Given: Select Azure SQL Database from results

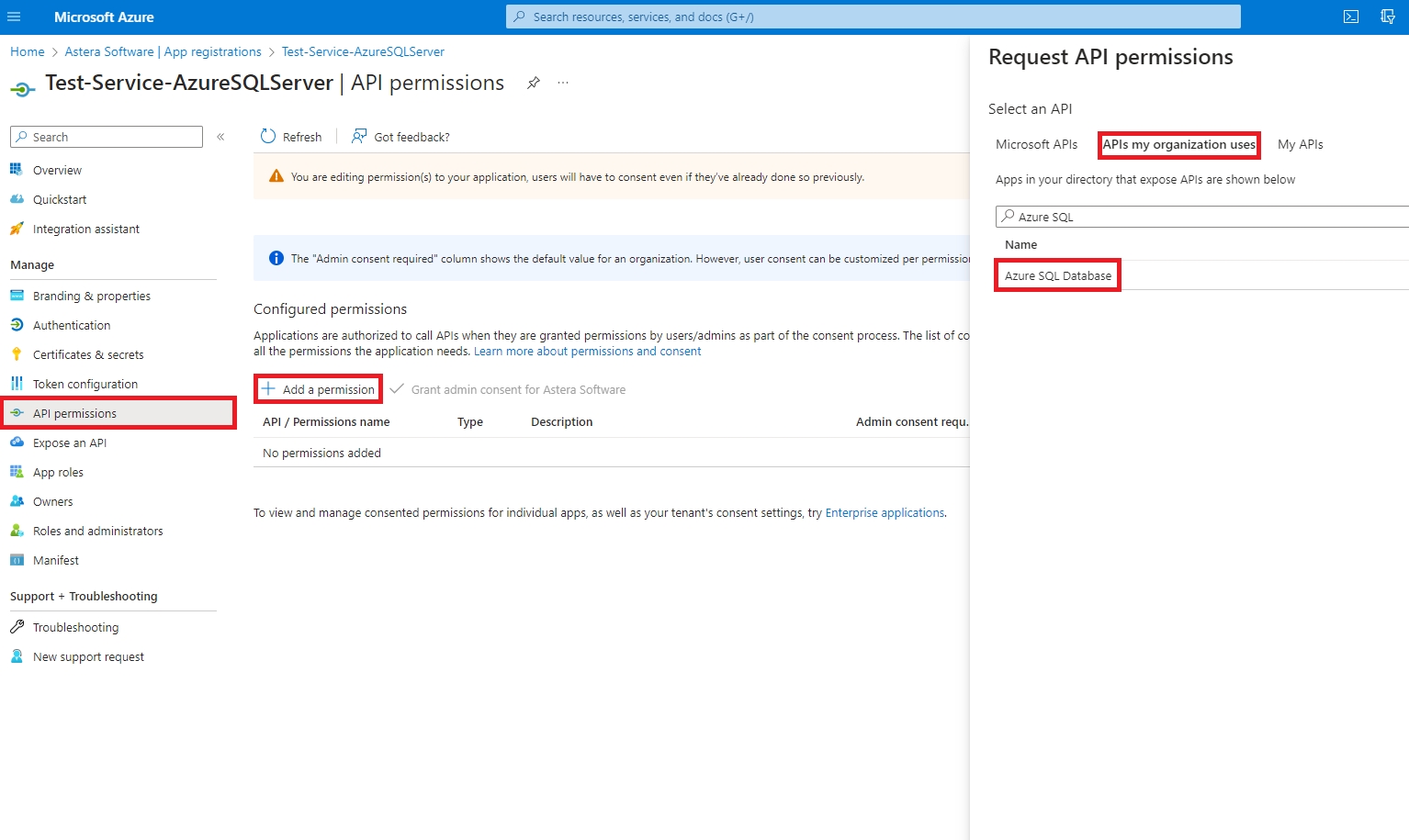Looking at the screenshot, I should [1058, 275].
